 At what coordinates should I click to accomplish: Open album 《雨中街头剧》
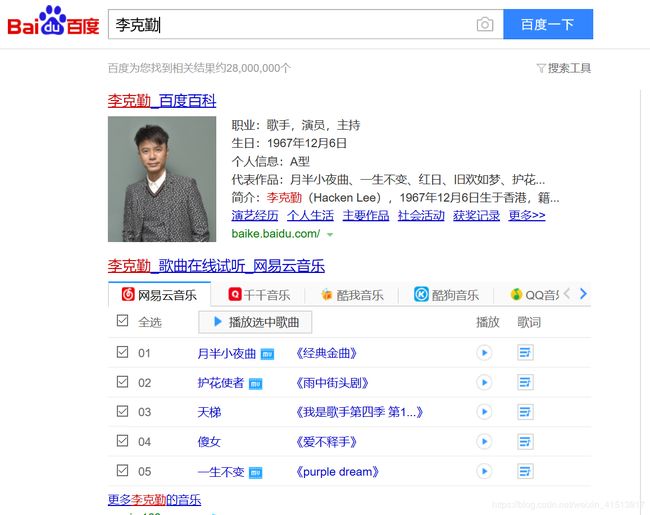(x=332, y=383)
